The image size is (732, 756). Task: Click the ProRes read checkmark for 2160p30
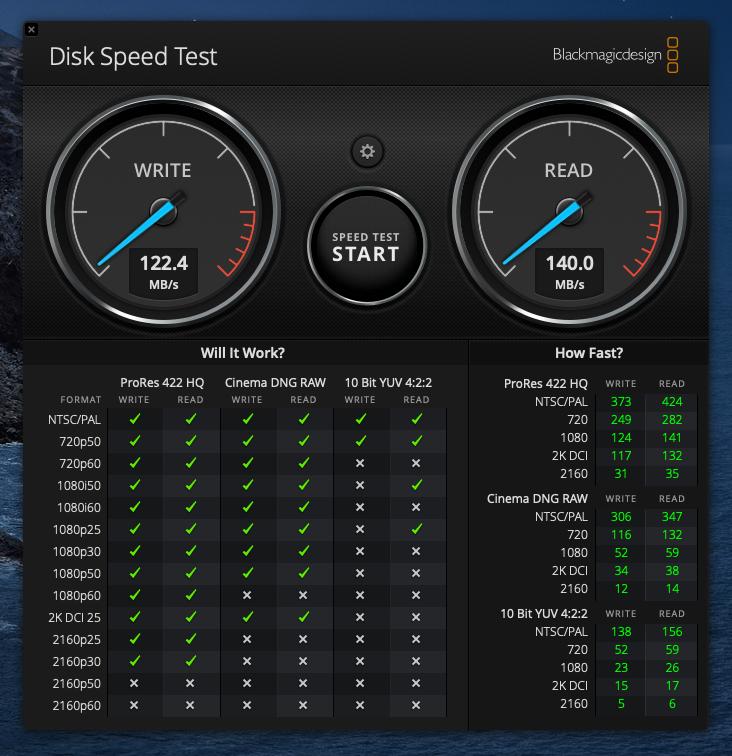pyautogui.click(x=190, y=661)
